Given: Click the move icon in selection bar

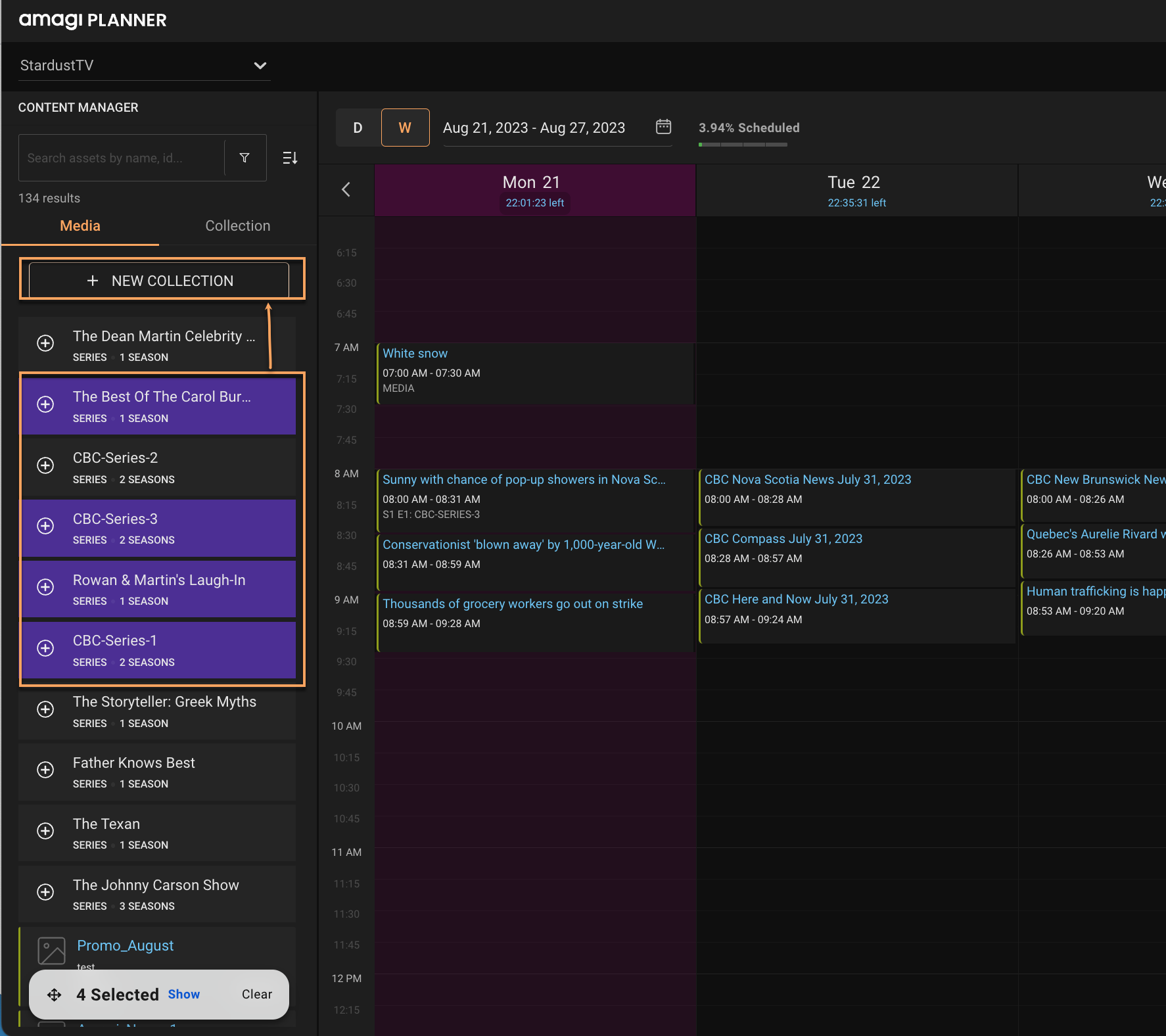Looking at the screenshot, I should coord(55,995).
